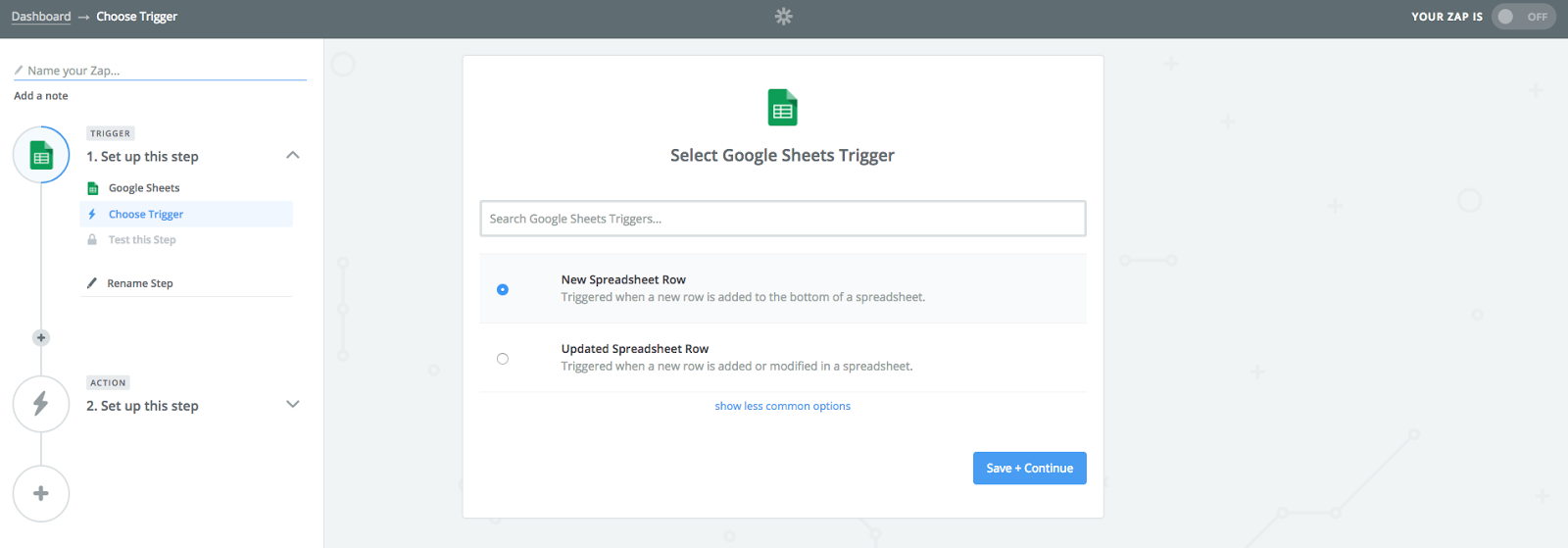Go to Dashboard breadcrumb link
The image size is (1568, 548).
pyautogui.click(x=41, y=17)
